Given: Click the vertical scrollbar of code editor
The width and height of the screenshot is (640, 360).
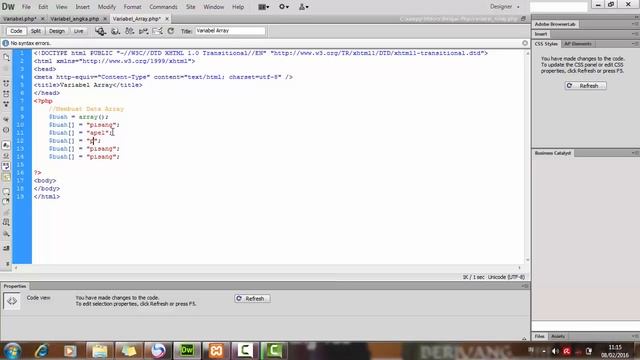Looking at the screenshot, I should [x=527, y=156].
